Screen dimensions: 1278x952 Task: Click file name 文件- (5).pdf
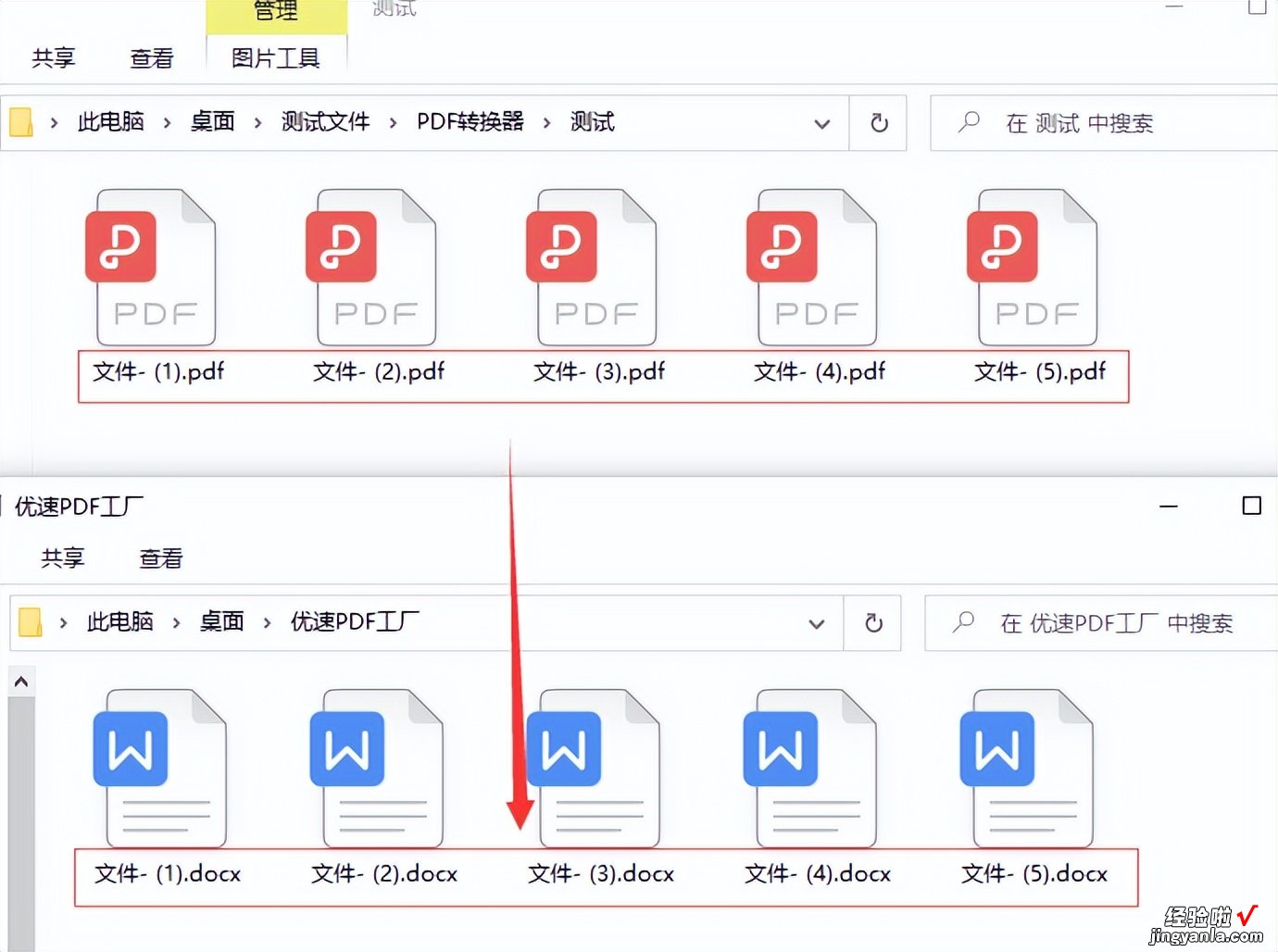(1040, 372)
